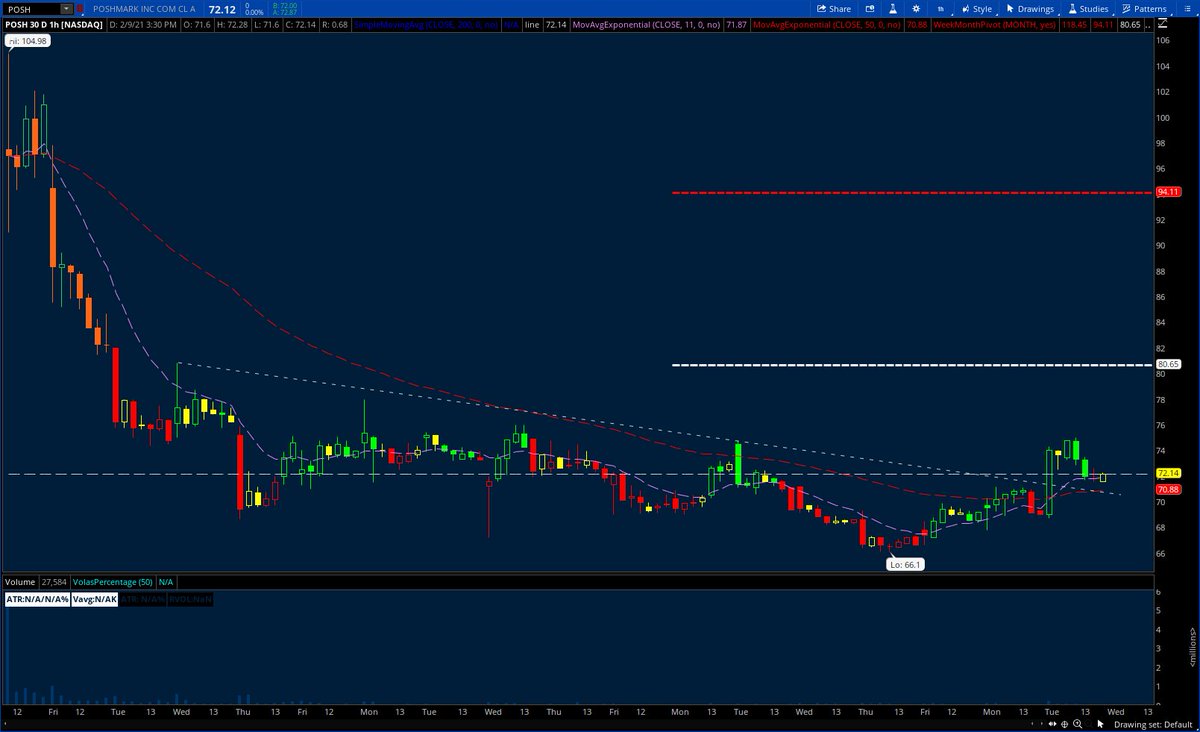Click the 80.65 white pivot price tag

pos(1168,365)
